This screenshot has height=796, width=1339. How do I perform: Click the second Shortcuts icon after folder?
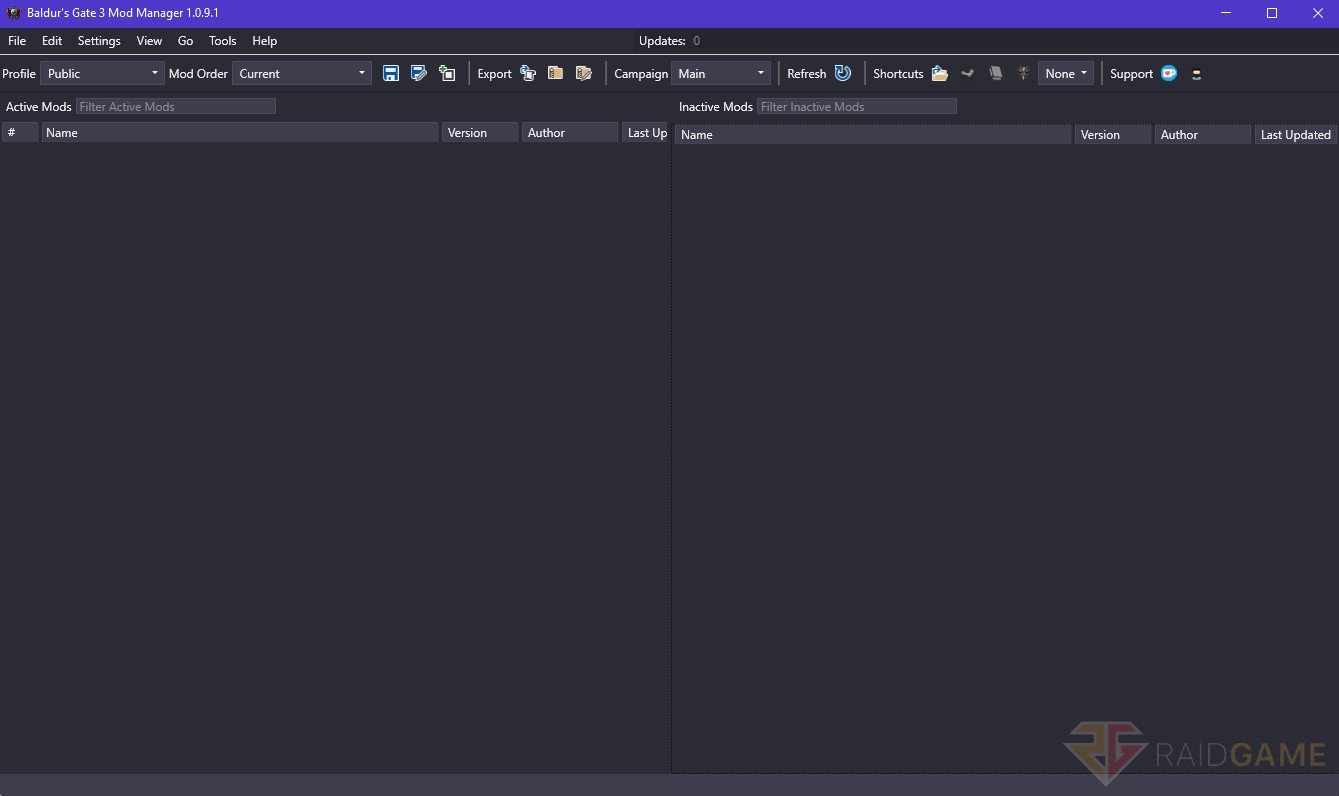coord(968,73)
